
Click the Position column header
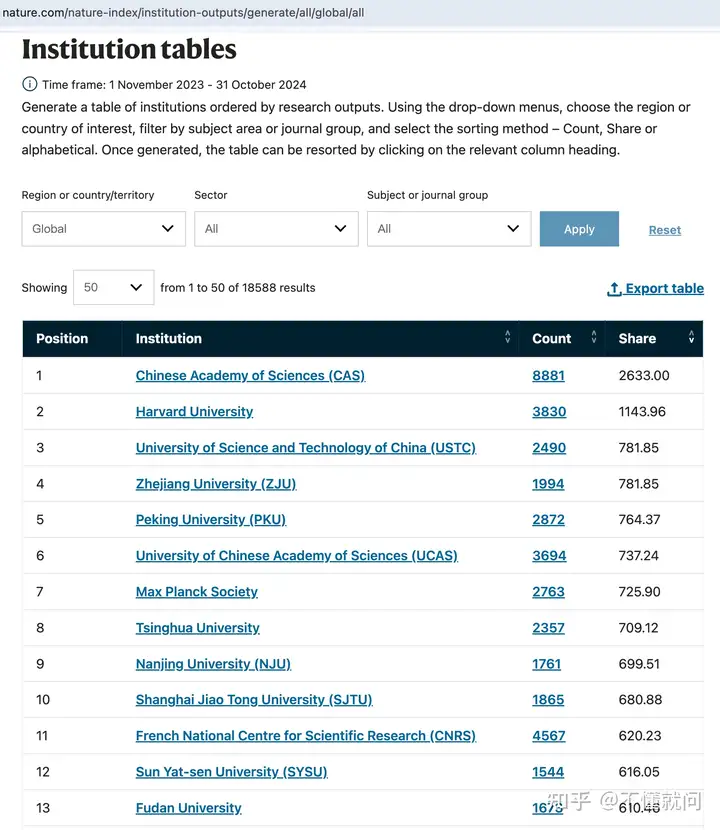click(x=62, y=339)
